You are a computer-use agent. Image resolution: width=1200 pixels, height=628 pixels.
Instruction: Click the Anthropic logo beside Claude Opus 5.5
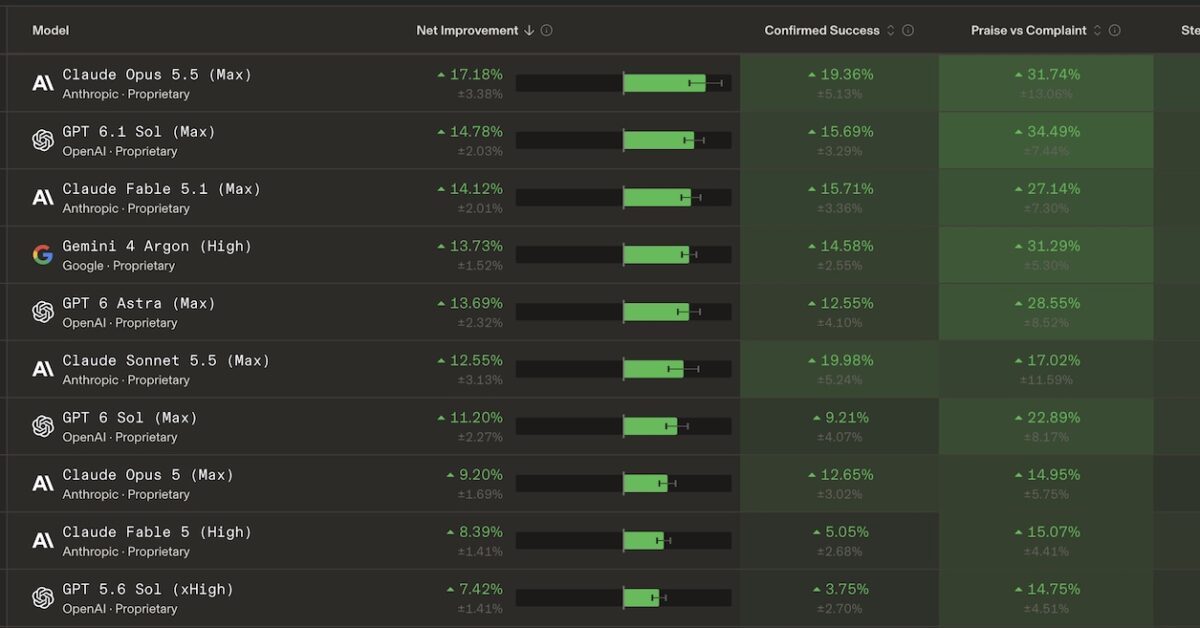[43, 83]
